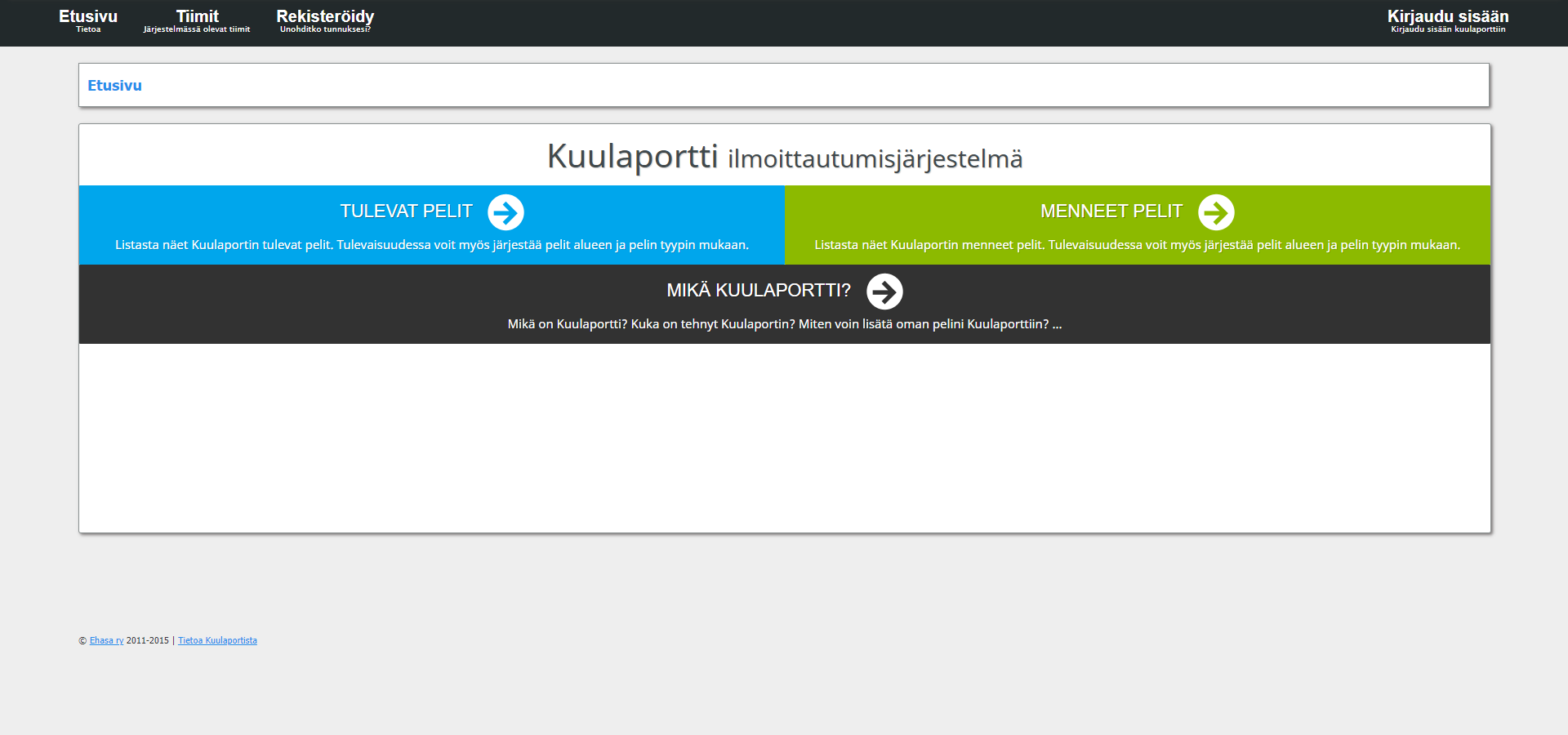This screenshot has width=1568, height=735.
Task: Click the text 'Mikä on Kuulaportti? Kuka on tehnyt...'
Action: 785,324
